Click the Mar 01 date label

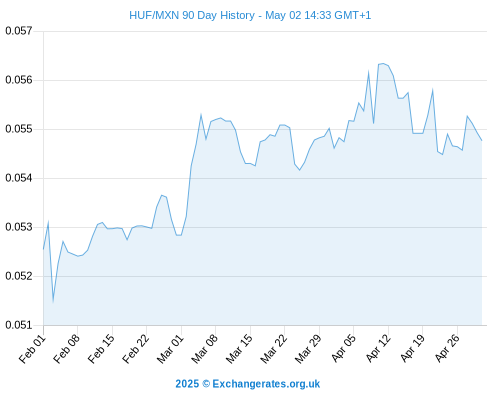[170, 348]
